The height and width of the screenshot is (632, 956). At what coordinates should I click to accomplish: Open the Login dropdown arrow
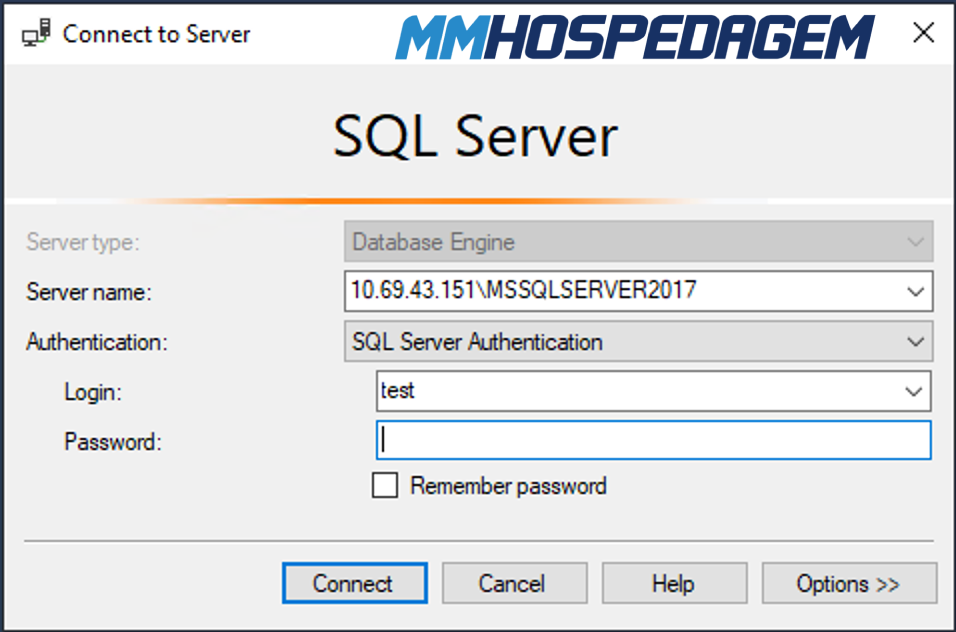click(x=913, y=391)
